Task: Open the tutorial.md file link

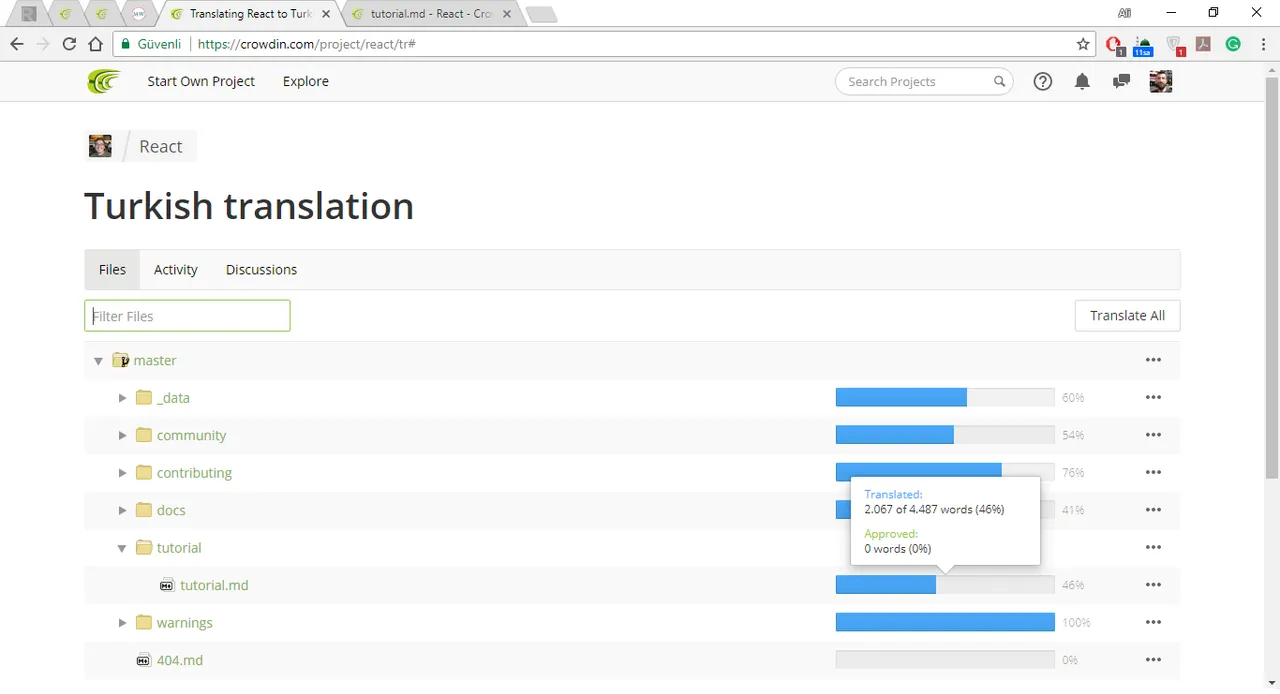Action: coord(214,585)
